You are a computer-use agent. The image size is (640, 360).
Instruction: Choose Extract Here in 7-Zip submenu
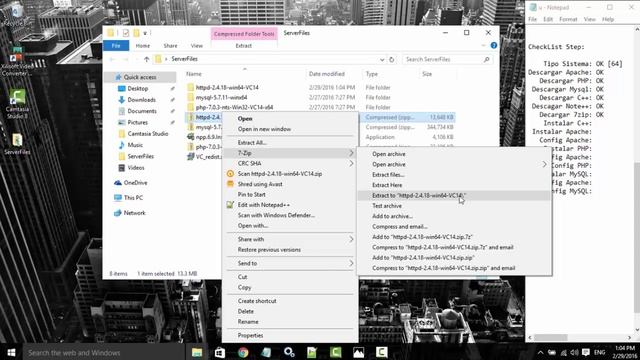387,185
